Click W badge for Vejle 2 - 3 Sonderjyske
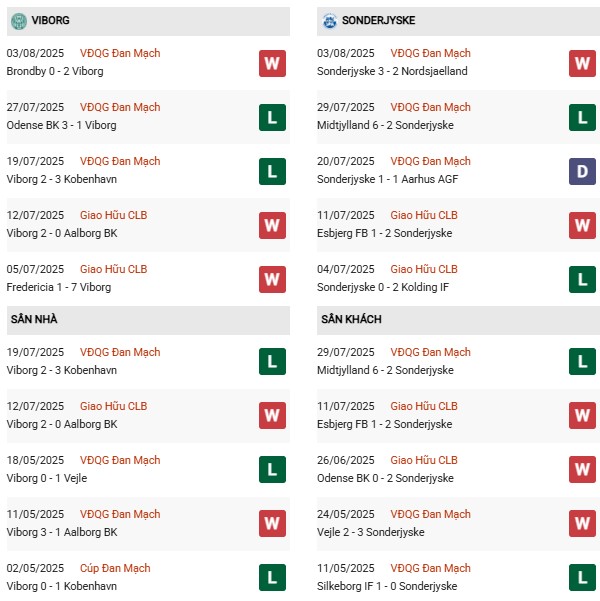 [583, 524]
